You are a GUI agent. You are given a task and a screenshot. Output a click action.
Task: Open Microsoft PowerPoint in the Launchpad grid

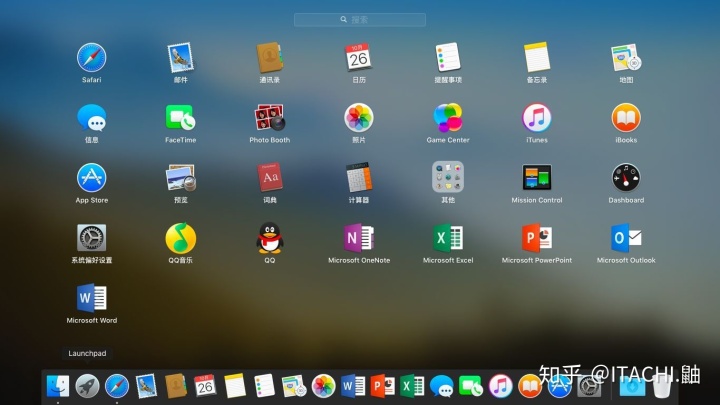coord(537,238)
